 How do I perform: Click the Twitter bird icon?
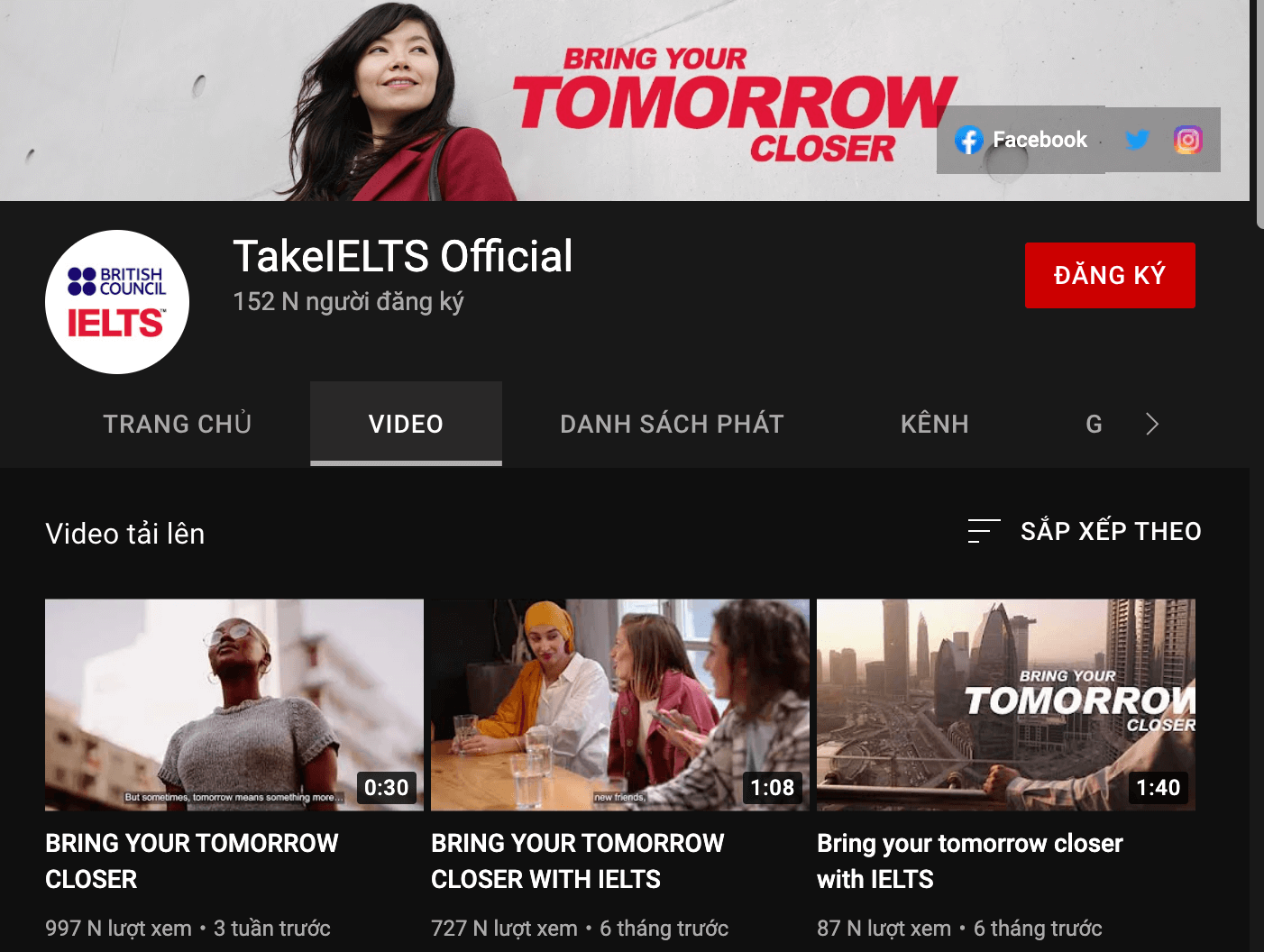(1137, 140)
